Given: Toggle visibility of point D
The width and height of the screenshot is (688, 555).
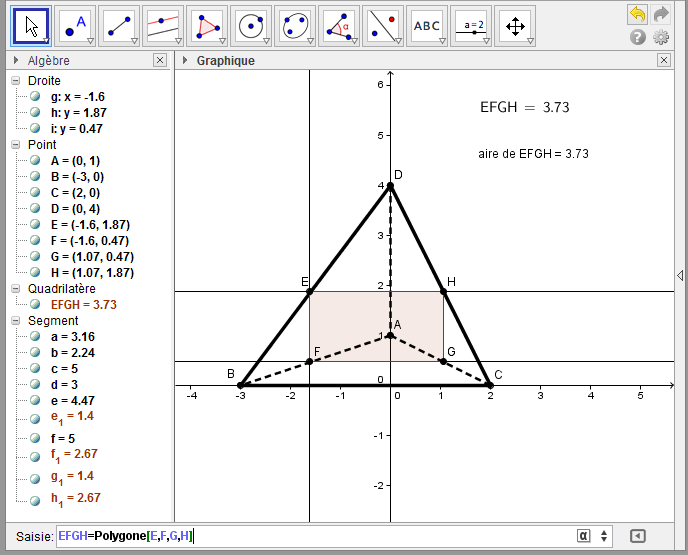Looking at the screenshot, I should tap(36, 209).
